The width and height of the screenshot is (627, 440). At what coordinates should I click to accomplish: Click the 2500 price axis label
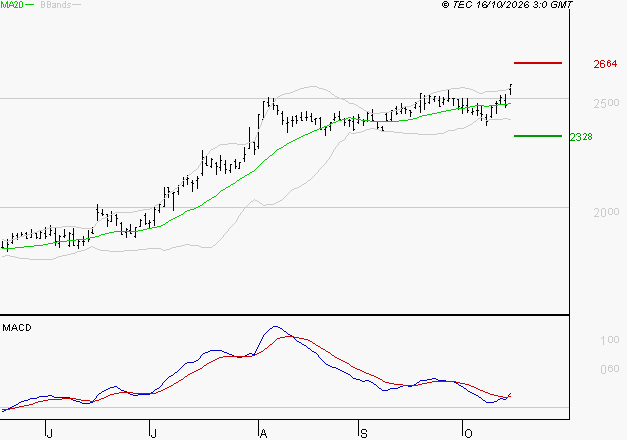coord(606,103)
